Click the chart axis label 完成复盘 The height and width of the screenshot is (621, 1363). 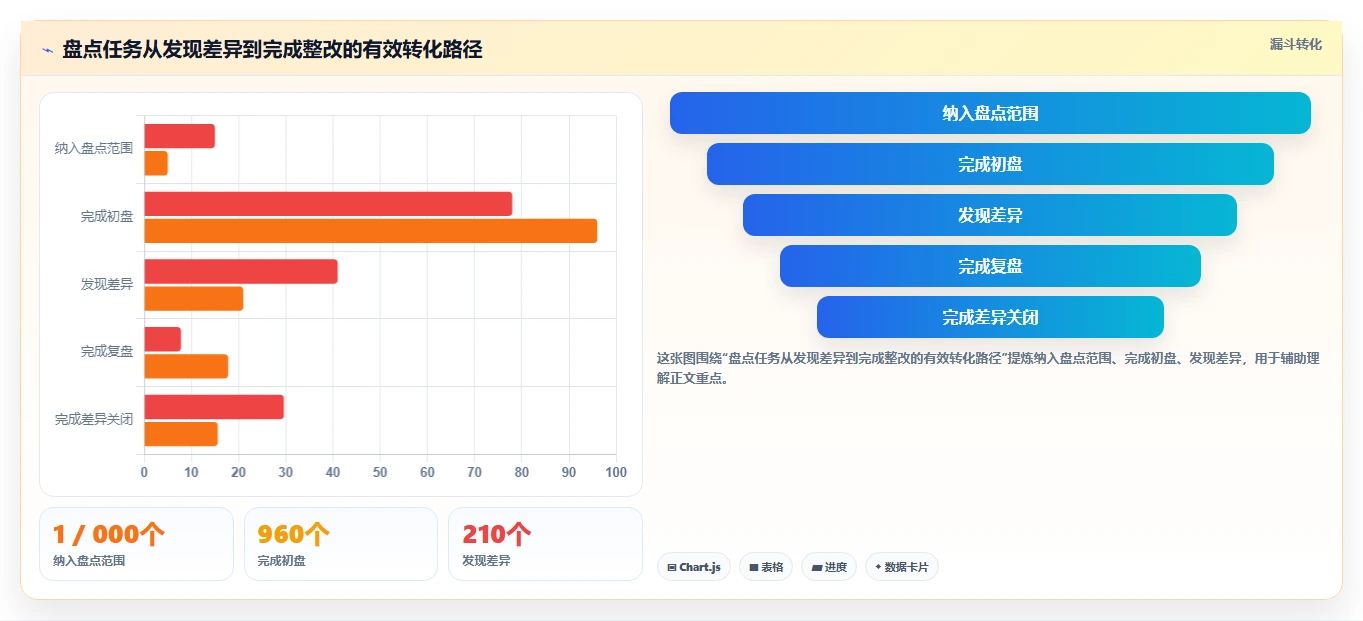click(x=107, y=352)
